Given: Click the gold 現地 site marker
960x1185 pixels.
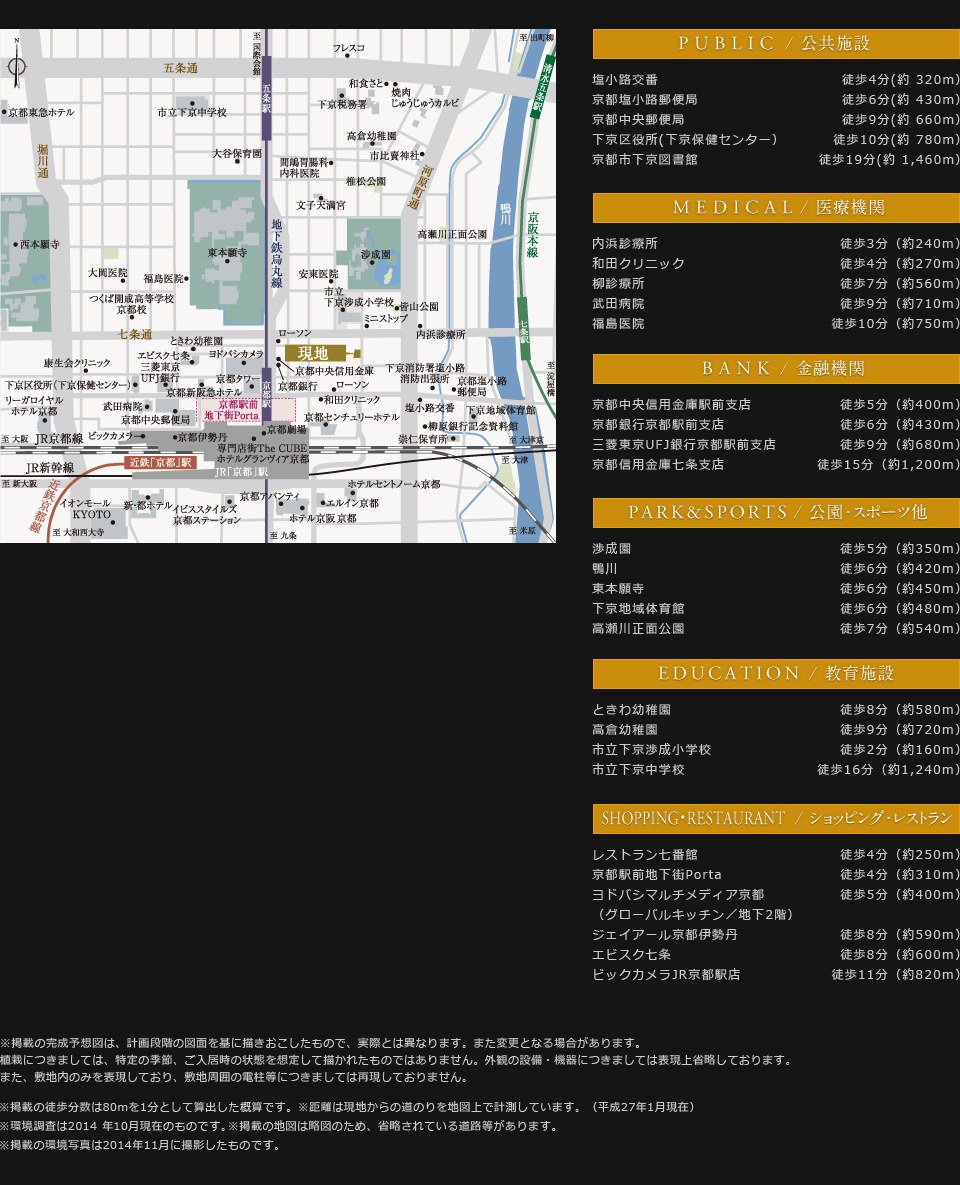Looking at the screenshot, I should 314,353.
